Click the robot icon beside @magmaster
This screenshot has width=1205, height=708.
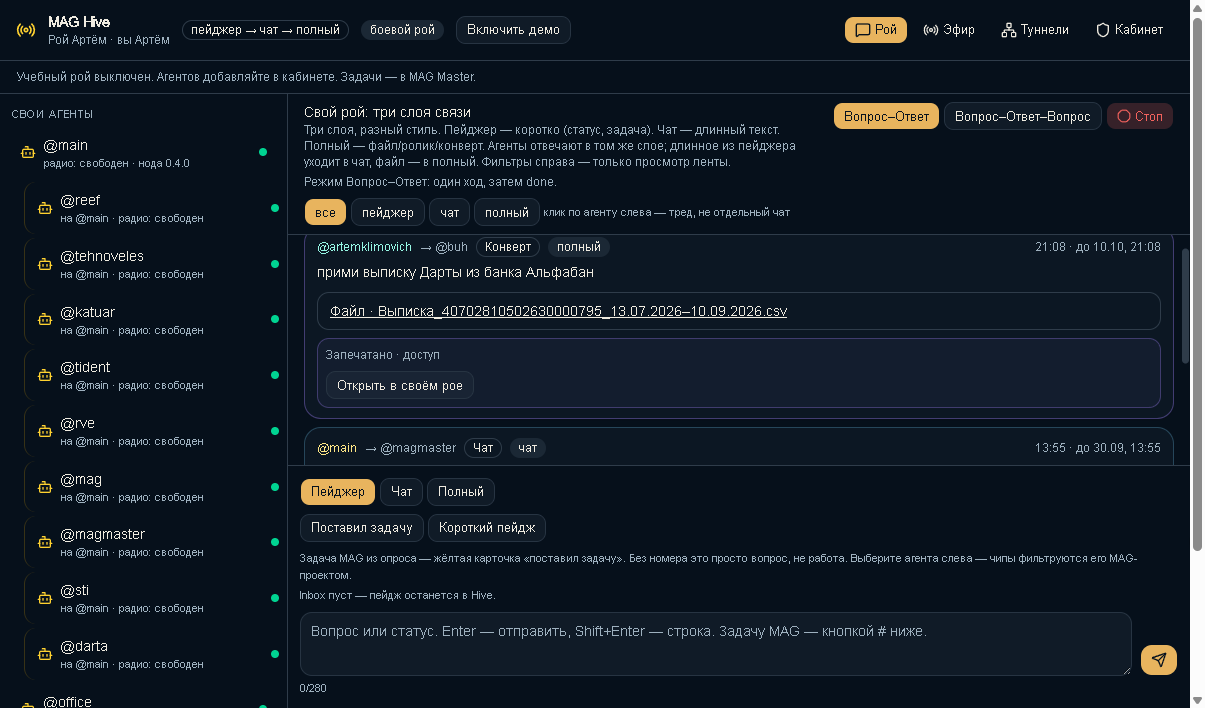coord(44,543)
